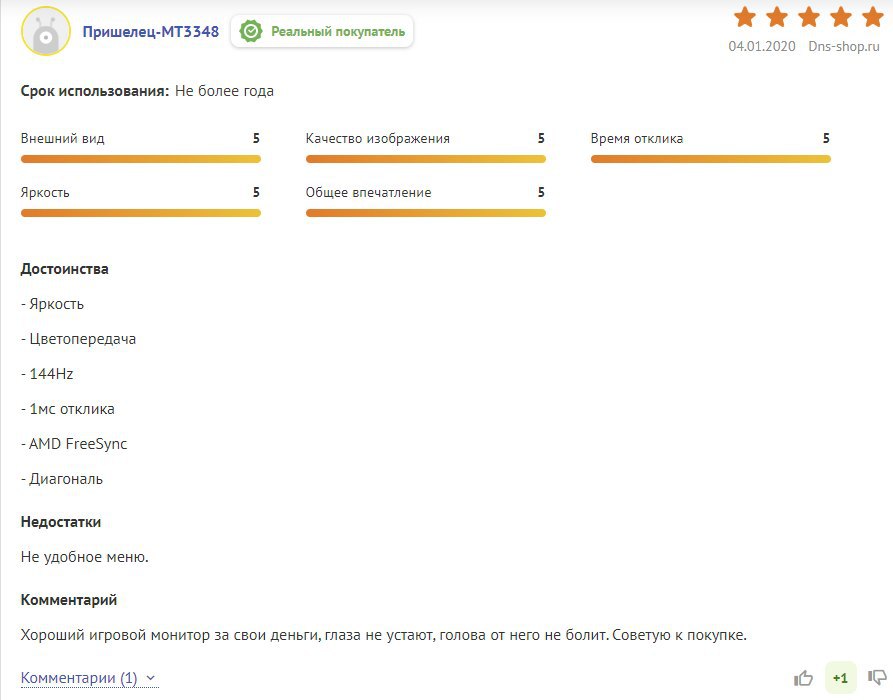Viewport: 893px width, 700px height.
Task: Click the alien user avatar icon
Action: 46,31
